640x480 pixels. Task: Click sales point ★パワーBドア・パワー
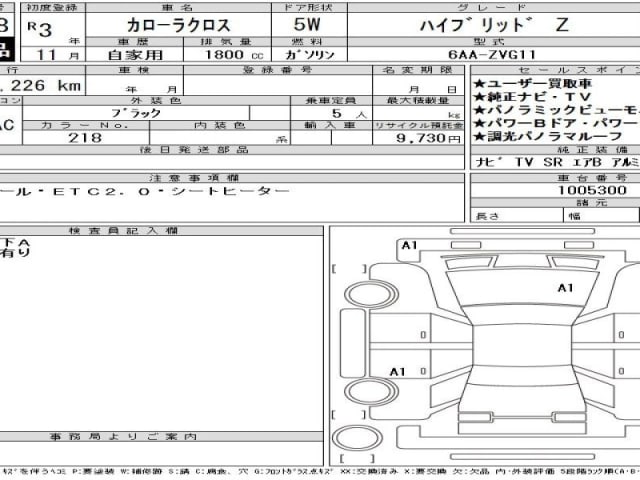[556, 123]
